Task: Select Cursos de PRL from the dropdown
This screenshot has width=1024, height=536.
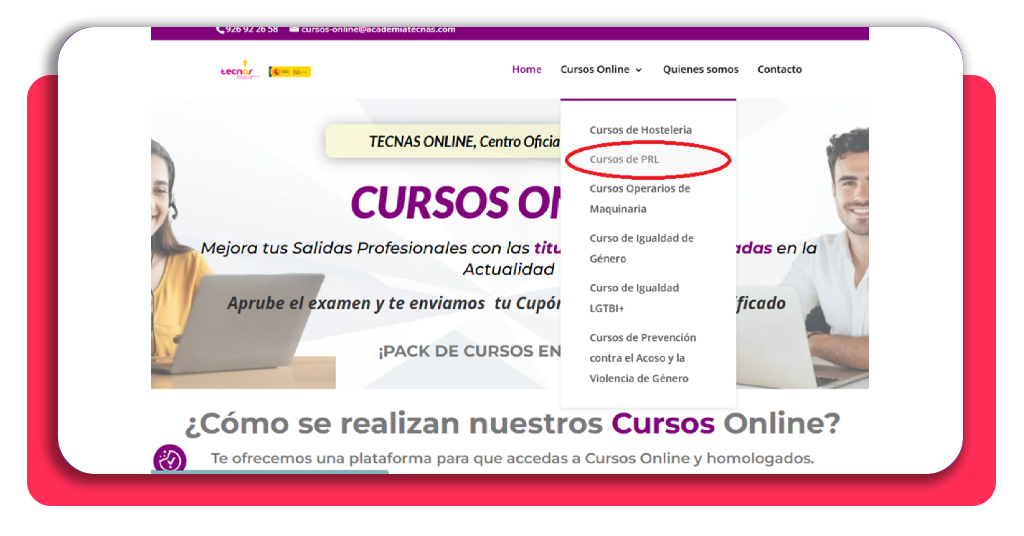Action: 624,159
